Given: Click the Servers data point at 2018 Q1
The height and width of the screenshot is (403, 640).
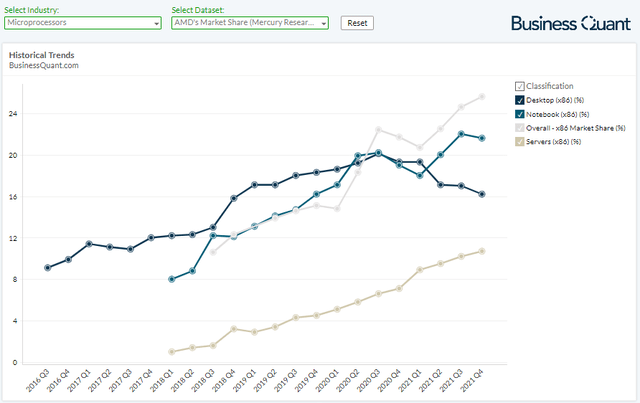Looking at the screenshot, I should tap(172, 352).
